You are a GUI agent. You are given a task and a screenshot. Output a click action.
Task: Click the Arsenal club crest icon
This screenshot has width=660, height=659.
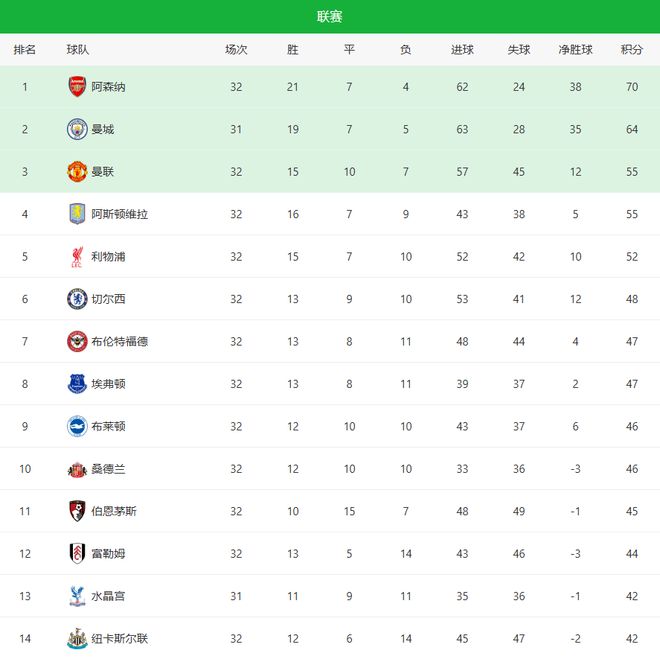pos(77,87)
